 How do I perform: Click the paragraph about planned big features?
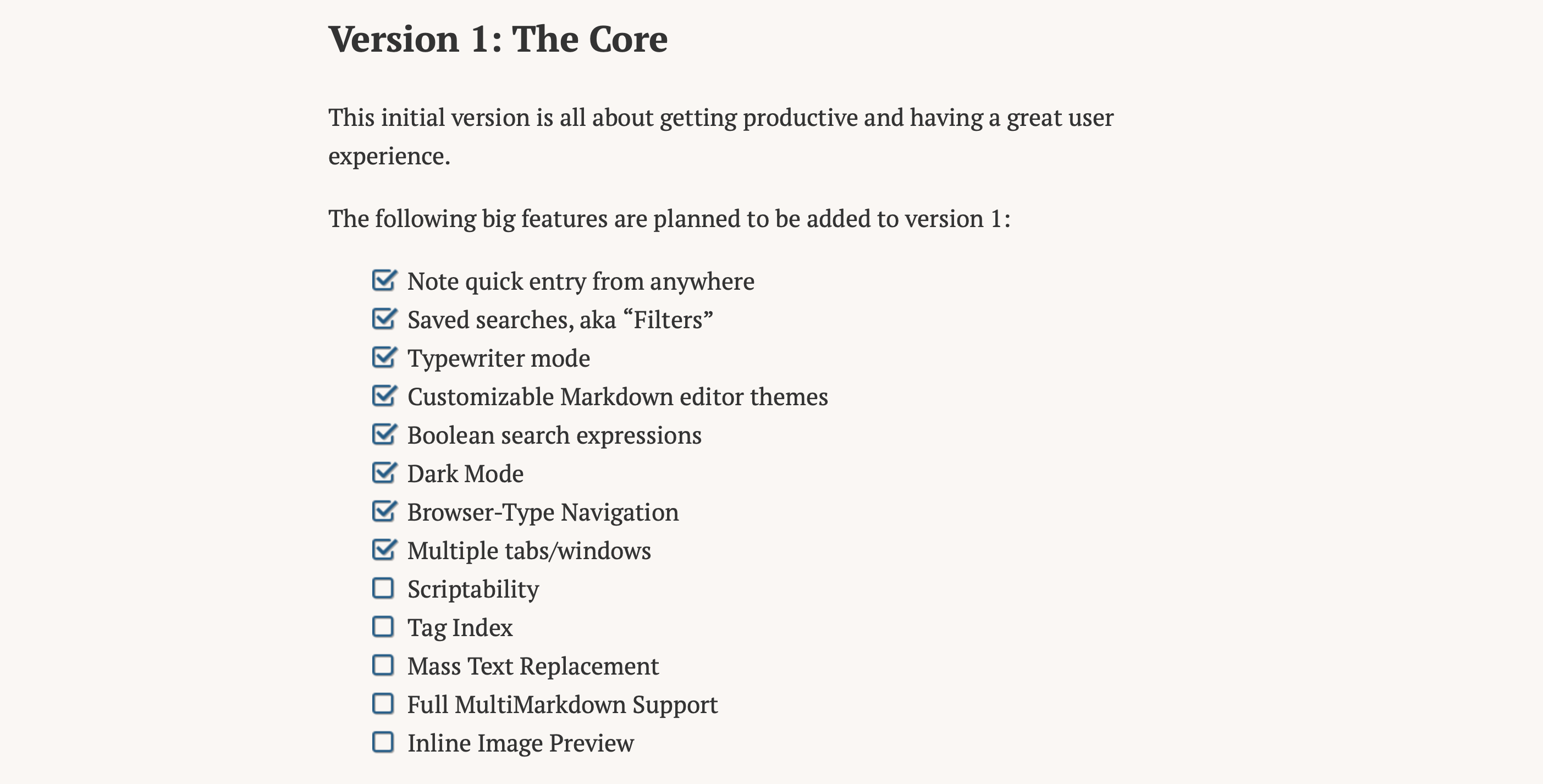pyautogui.click(x=669, y=219)
